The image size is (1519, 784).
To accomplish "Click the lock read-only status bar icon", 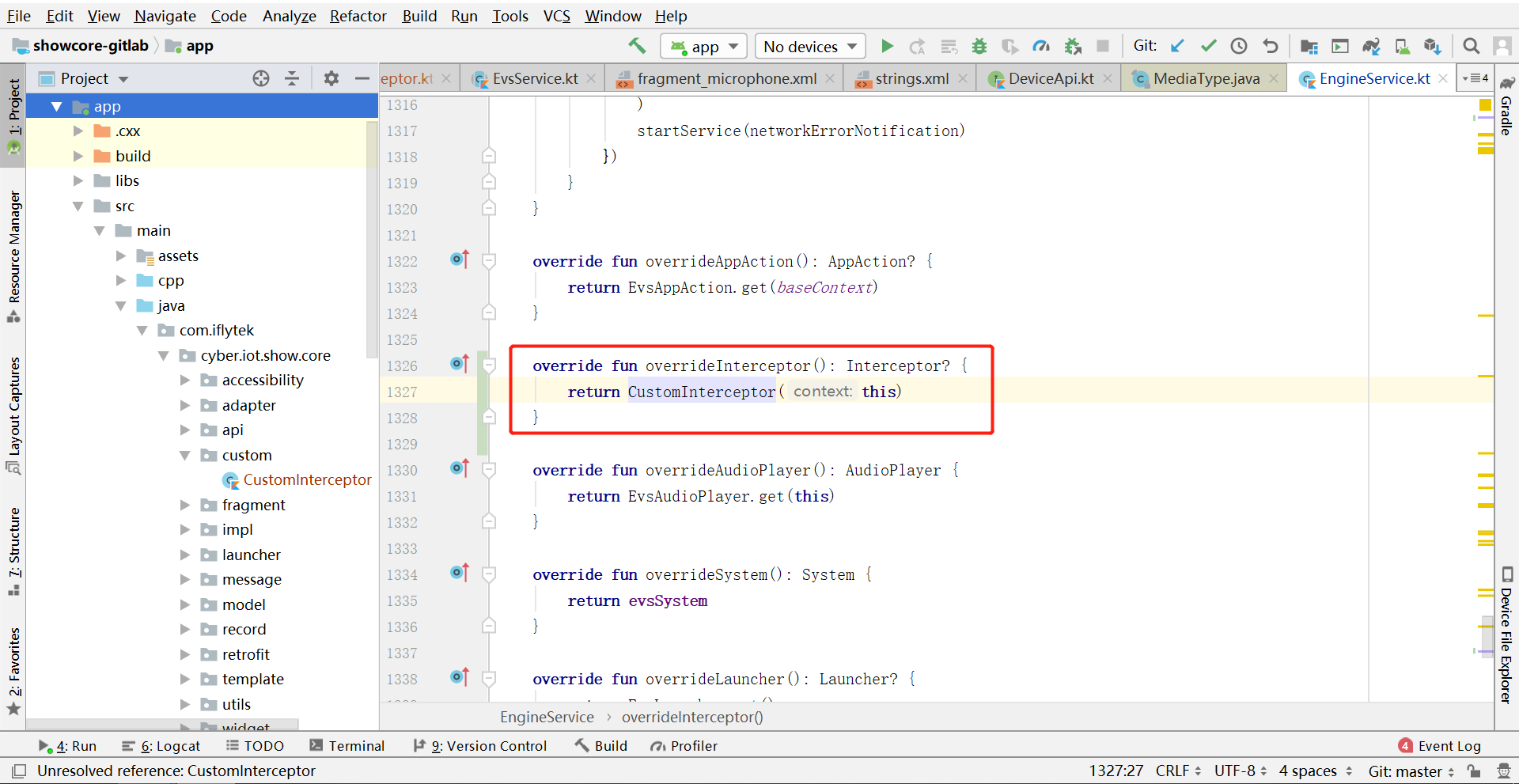I will coord(1473,771).
